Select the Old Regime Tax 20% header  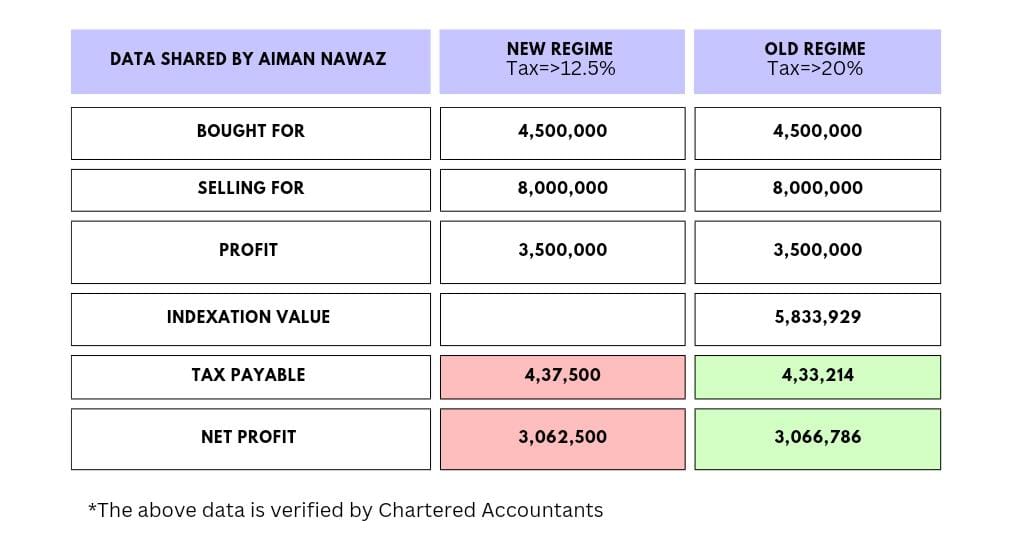(816, 59)
